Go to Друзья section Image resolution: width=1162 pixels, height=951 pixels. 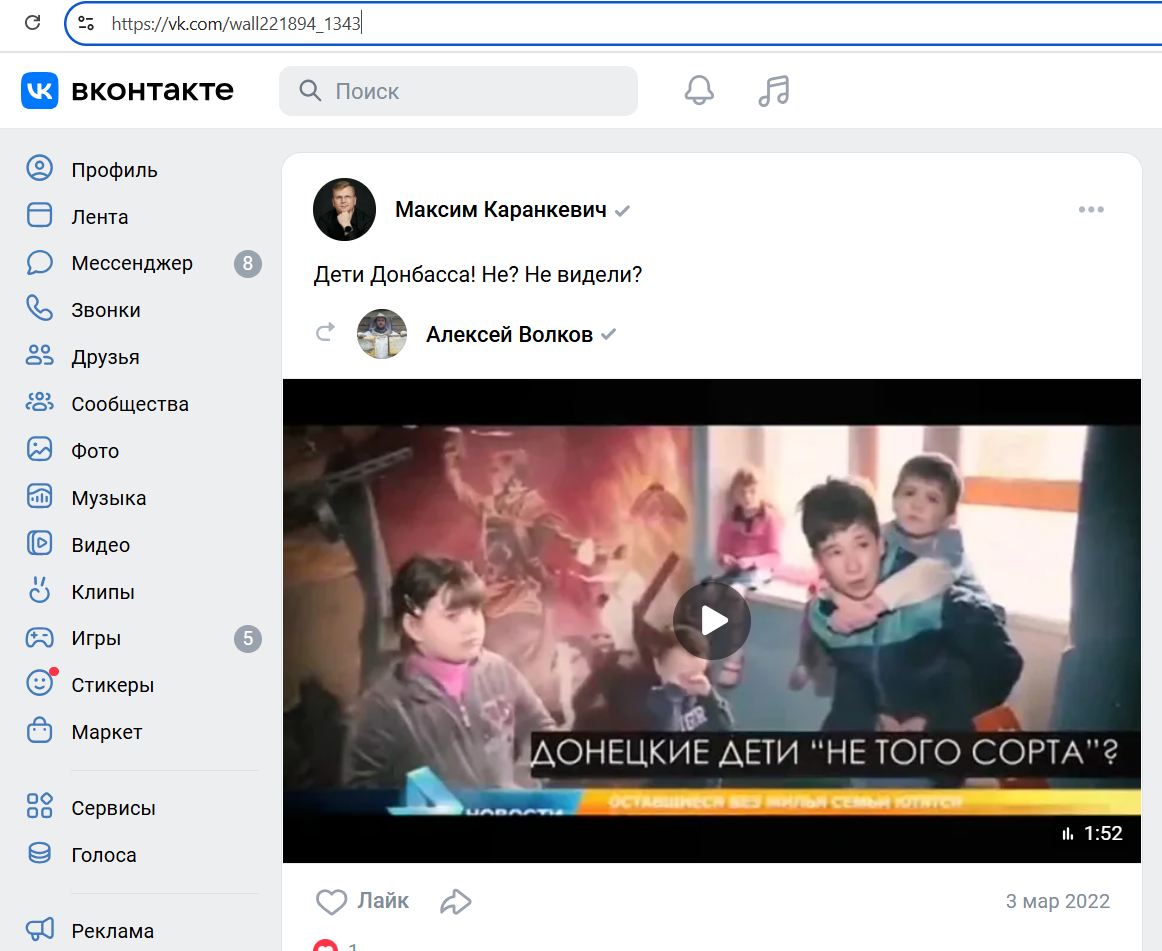click(x=105, y=357)
